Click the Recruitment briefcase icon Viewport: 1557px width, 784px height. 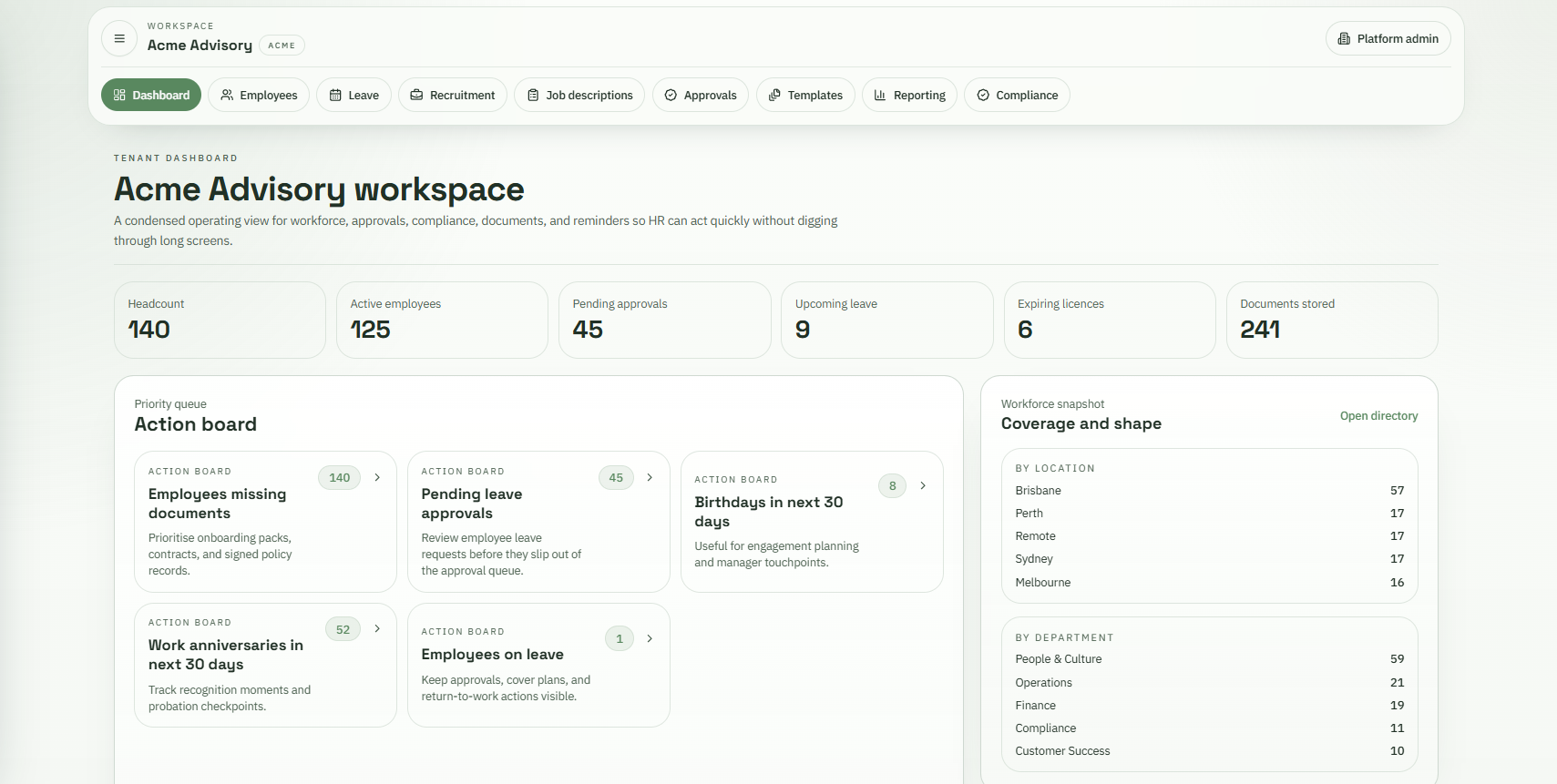(x=416, y=95)
